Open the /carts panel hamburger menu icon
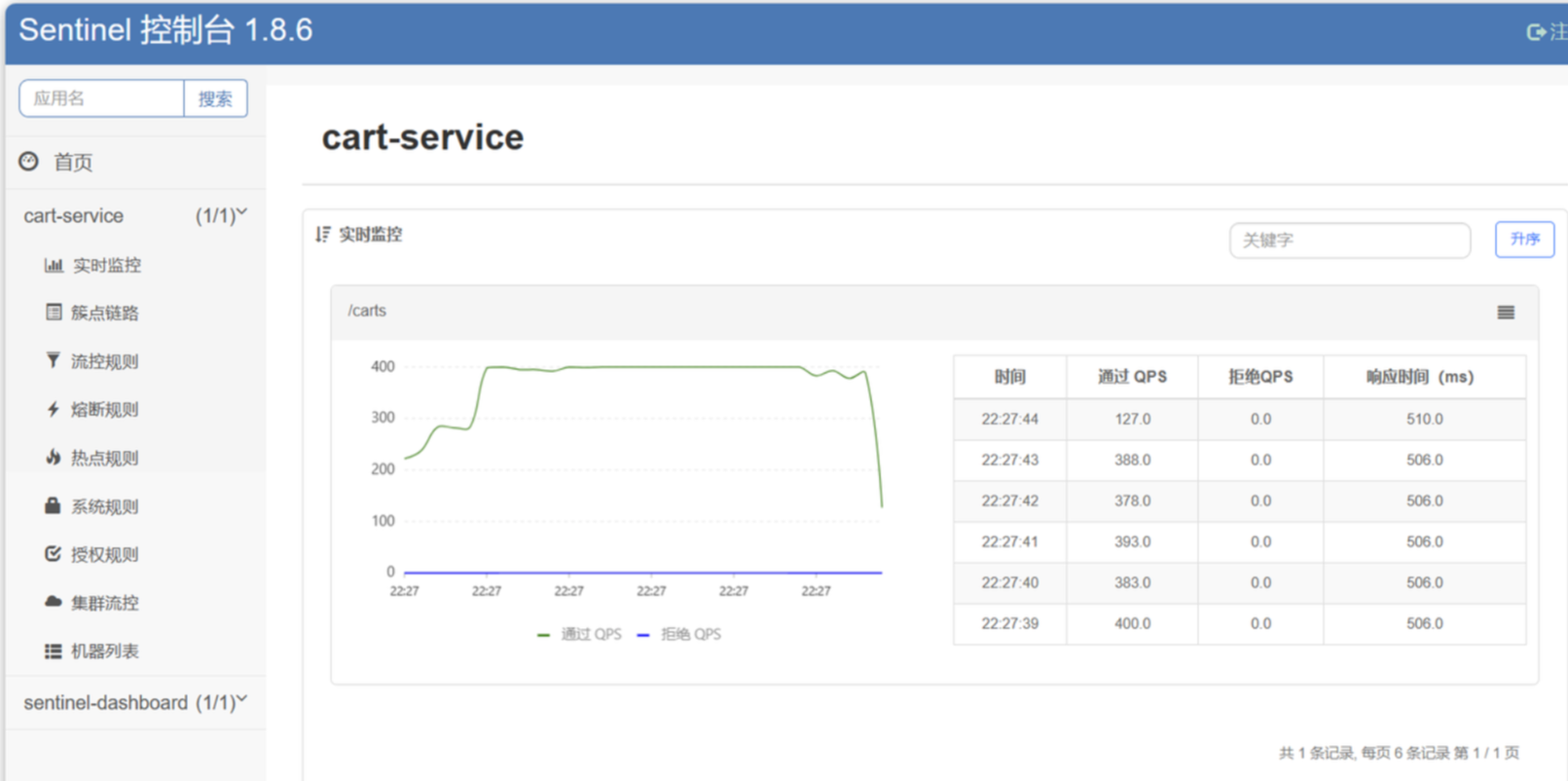Screen dimensions: 1568x781 point(1505,313)
